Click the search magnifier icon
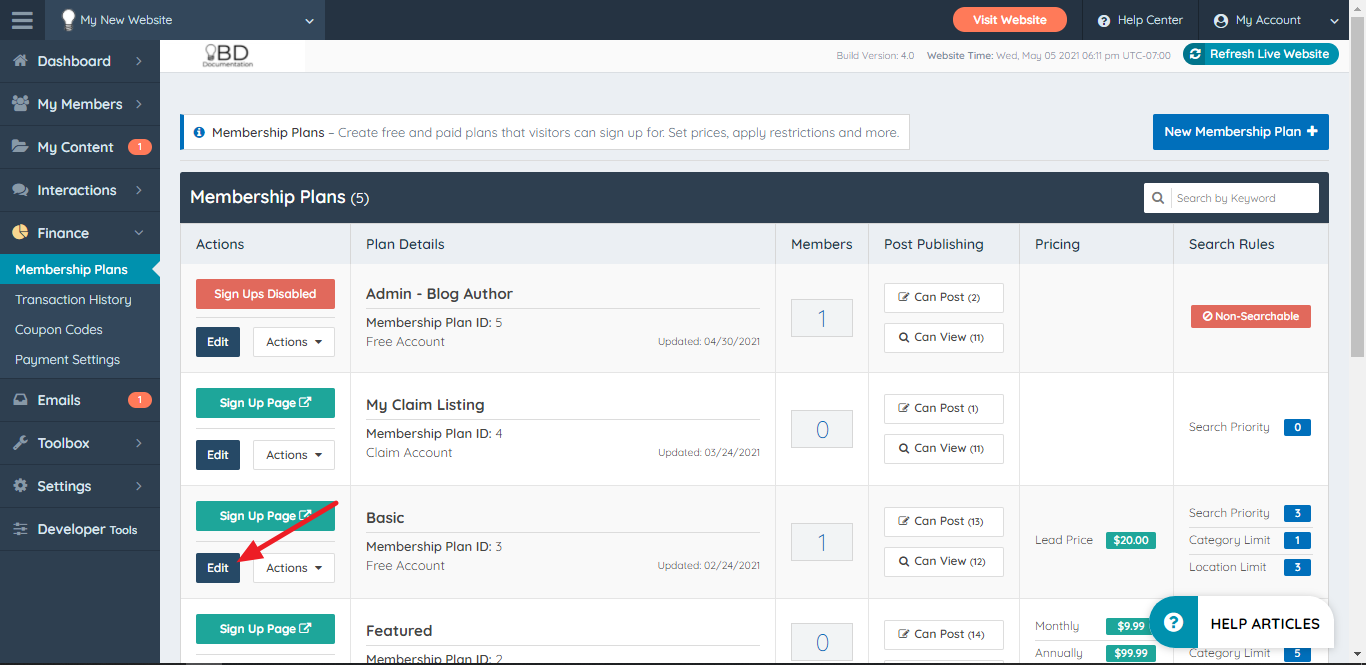1366x665 pixels. (x=1158, y=198)
